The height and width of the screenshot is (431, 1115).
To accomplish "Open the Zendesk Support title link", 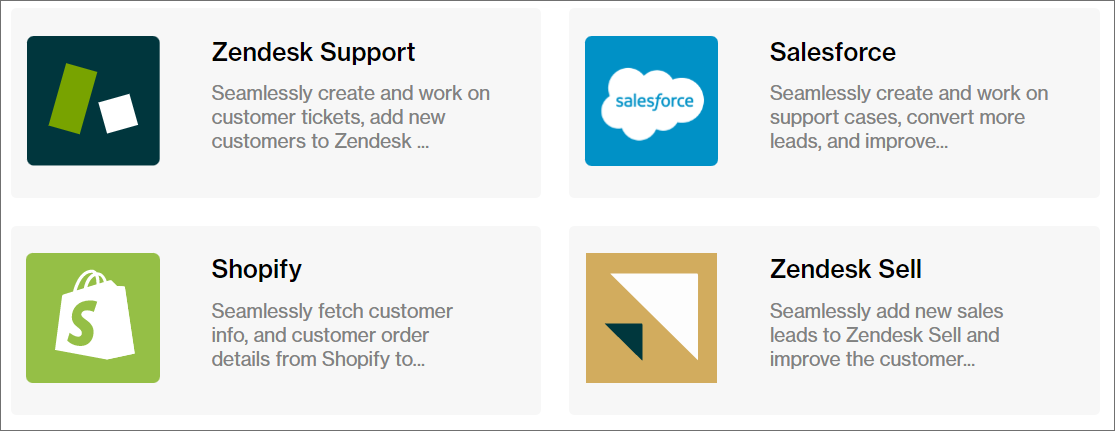I will point(313,52).
